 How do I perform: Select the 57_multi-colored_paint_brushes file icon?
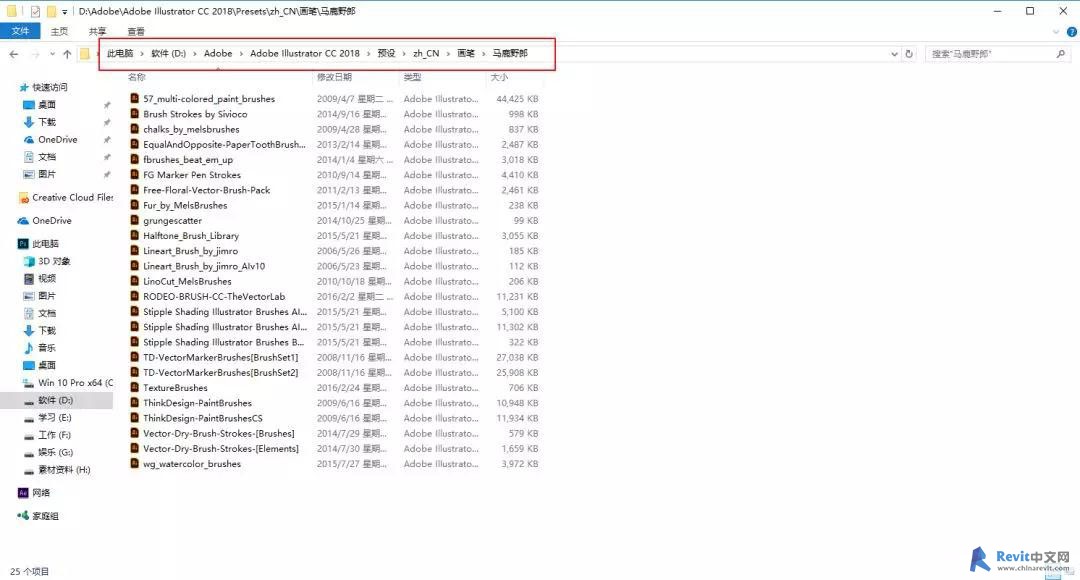pos(135,99)
